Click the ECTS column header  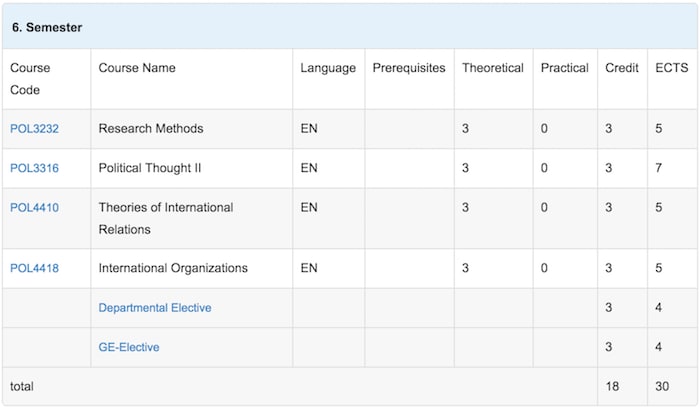coord(669,68)
